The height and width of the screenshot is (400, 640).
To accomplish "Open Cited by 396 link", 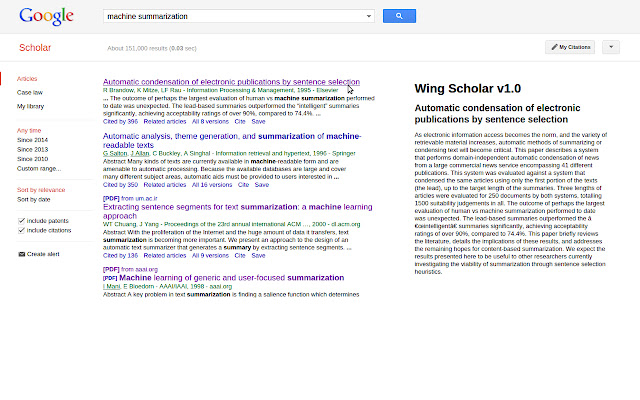I will (x=120, y=122).
